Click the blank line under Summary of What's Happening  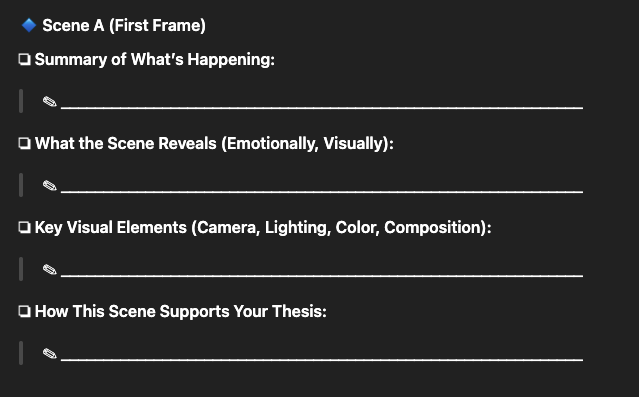tap(322, 107)
